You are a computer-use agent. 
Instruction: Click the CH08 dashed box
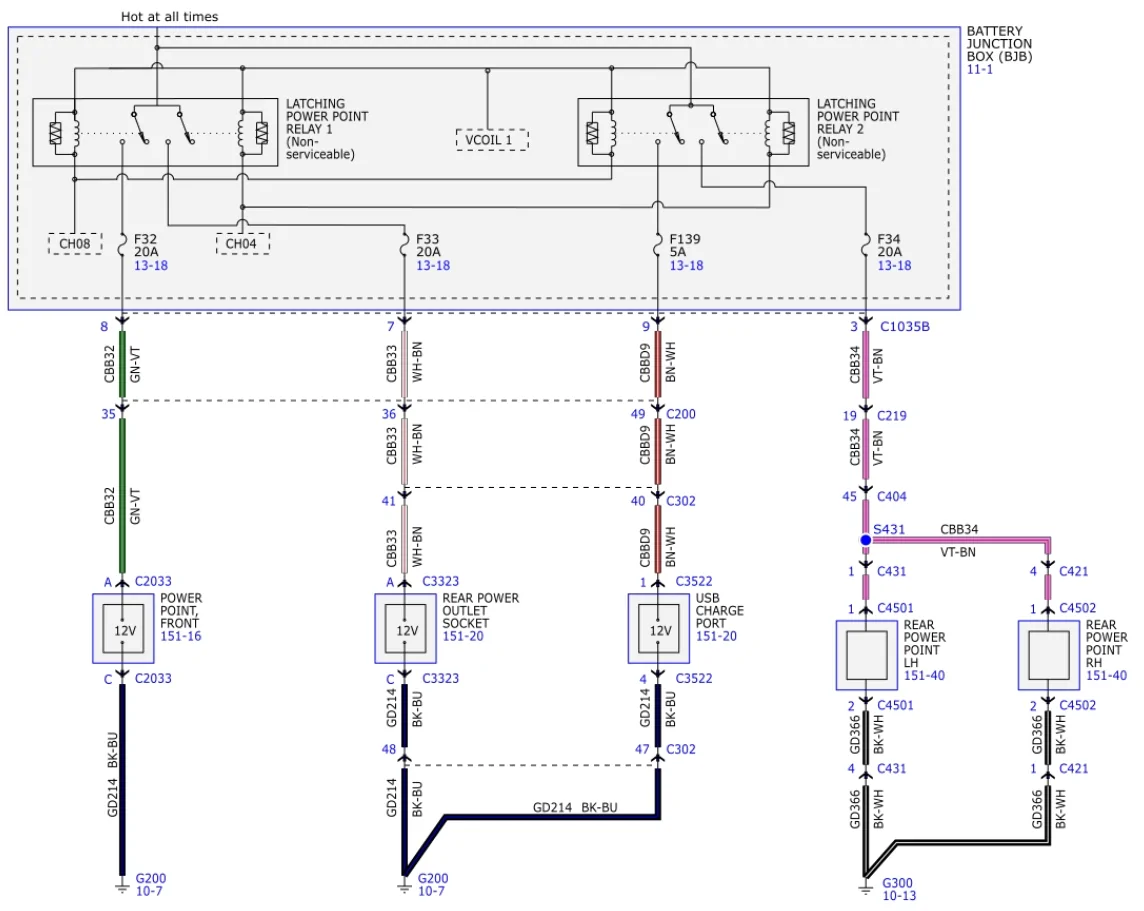click(x=75, y=244)
